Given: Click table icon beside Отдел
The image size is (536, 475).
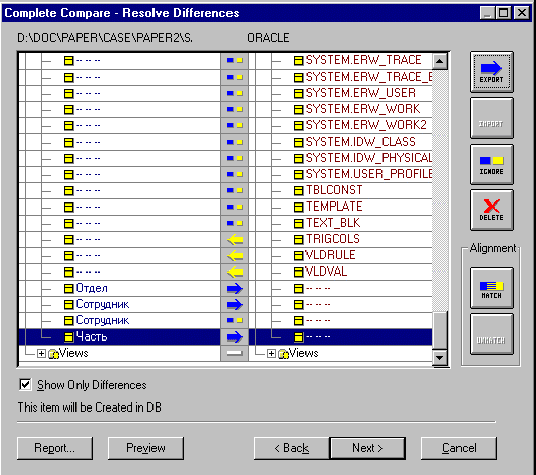Looking at the screenshot, I should (69, 289).
